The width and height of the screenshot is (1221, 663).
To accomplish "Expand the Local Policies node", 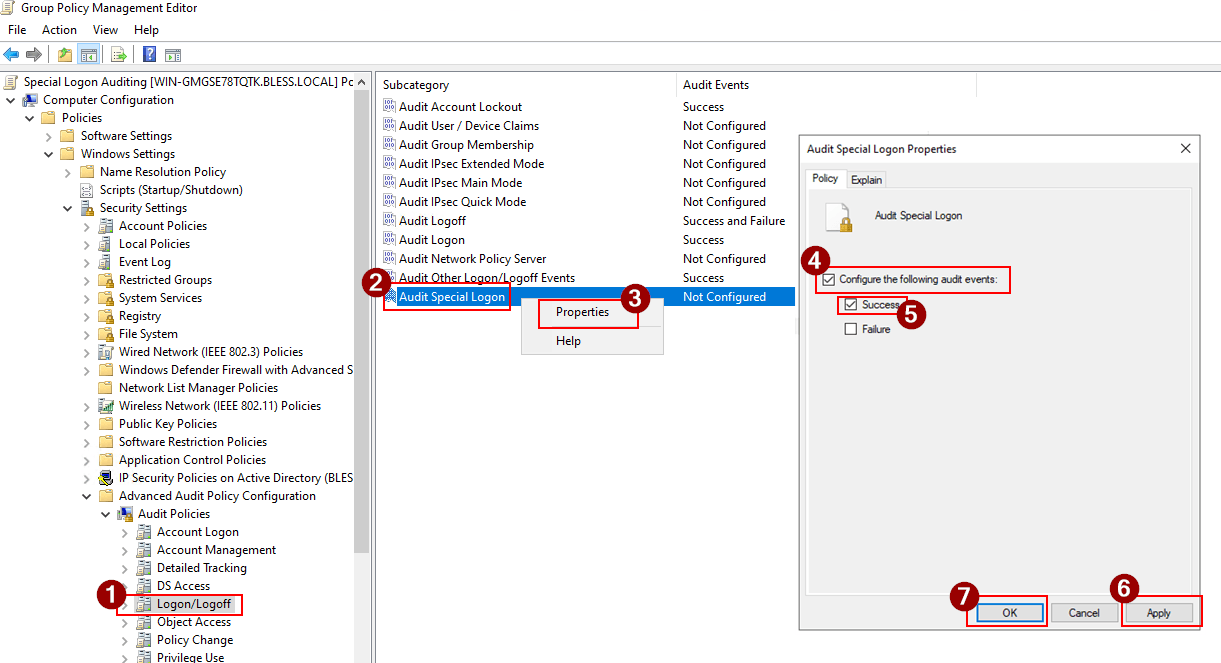I will click(x=87, y=244).
